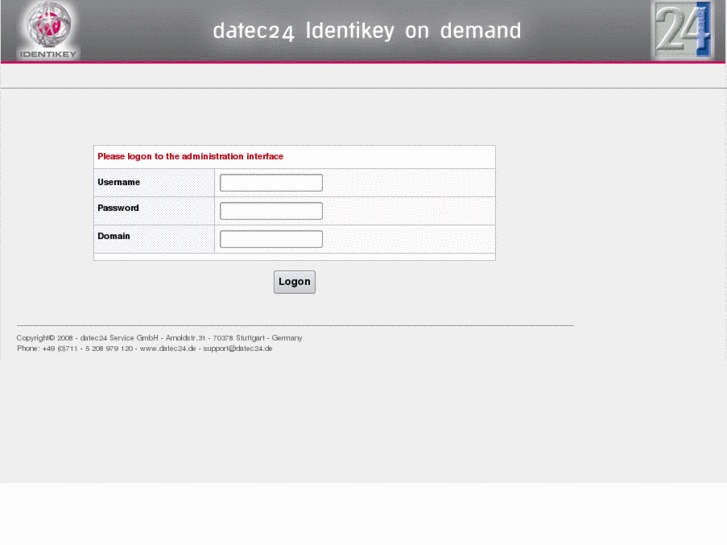Click the Domain label

114,236
